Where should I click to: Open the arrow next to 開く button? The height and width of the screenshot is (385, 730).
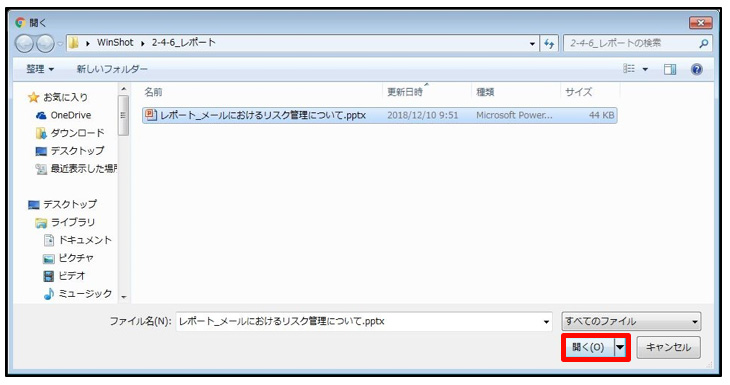620,347
